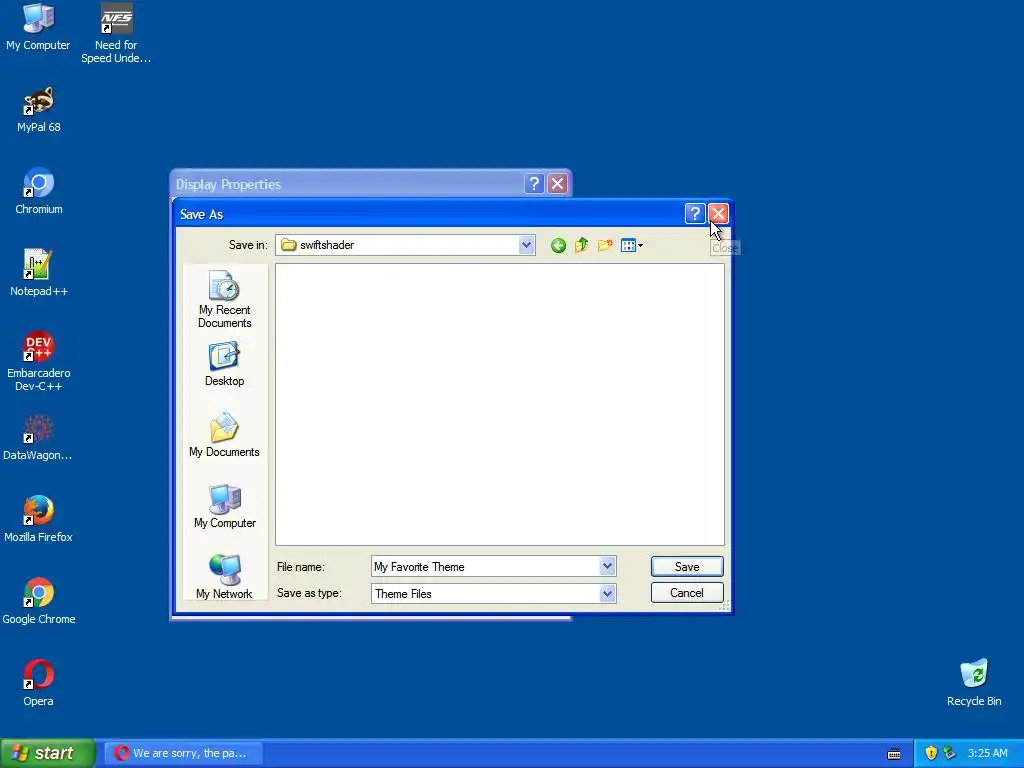Viewport: 1024px width, 768px height.
Task: Select the DataWagon desktop shortcut
Action: (x=38, y=438)
